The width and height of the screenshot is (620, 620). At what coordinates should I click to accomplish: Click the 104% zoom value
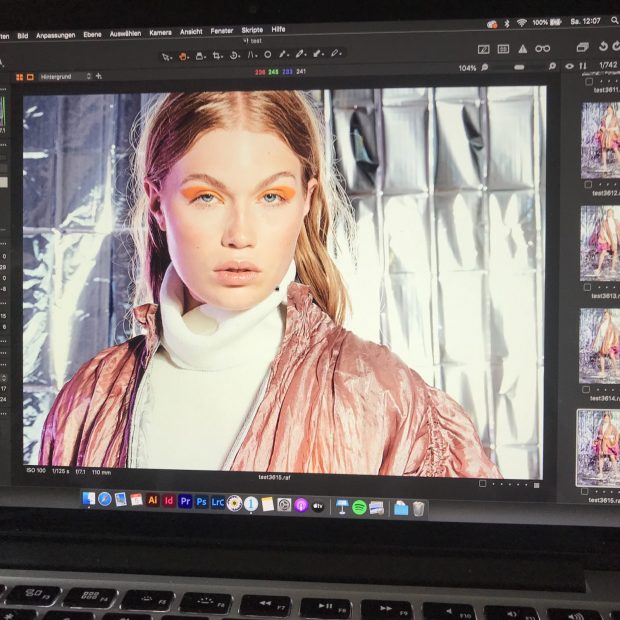click(467, 68)
